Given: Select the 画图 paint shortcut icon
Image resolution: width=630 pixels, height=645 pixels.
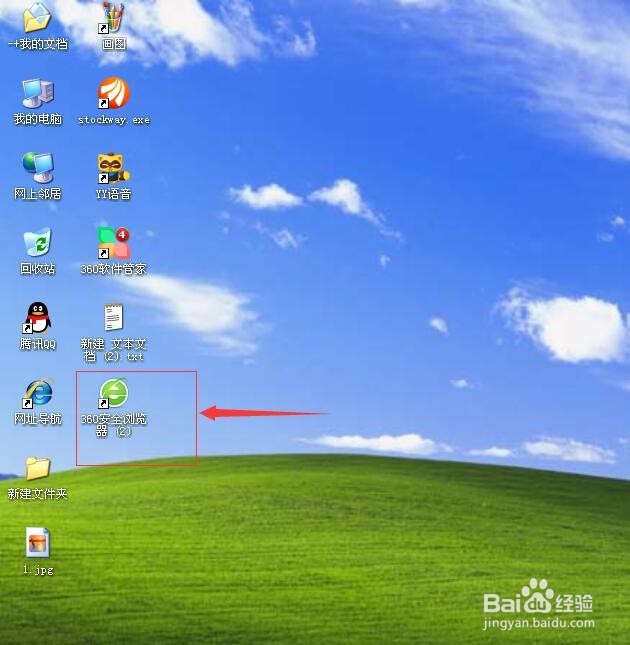Looking at the screenshot, I should click(x=113, y=17).
